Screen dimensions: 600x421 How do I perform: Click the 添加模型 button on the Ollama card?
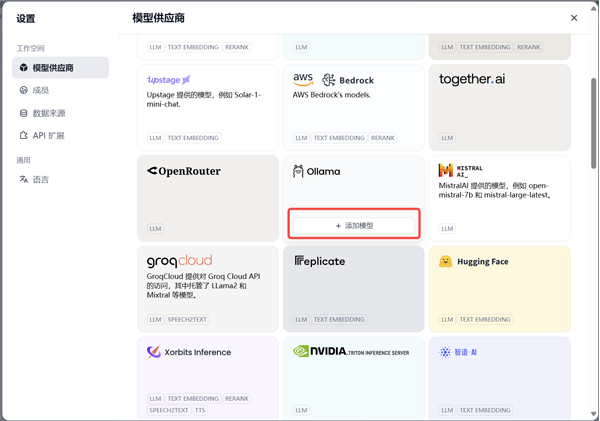(354, 225)
